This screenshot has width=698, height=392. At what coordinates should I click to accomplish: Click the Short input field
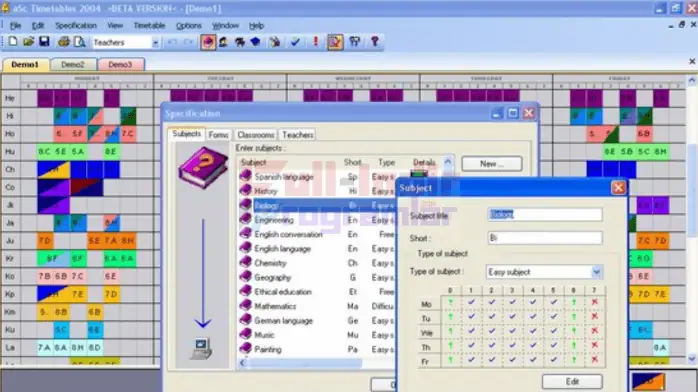[545, 238]
